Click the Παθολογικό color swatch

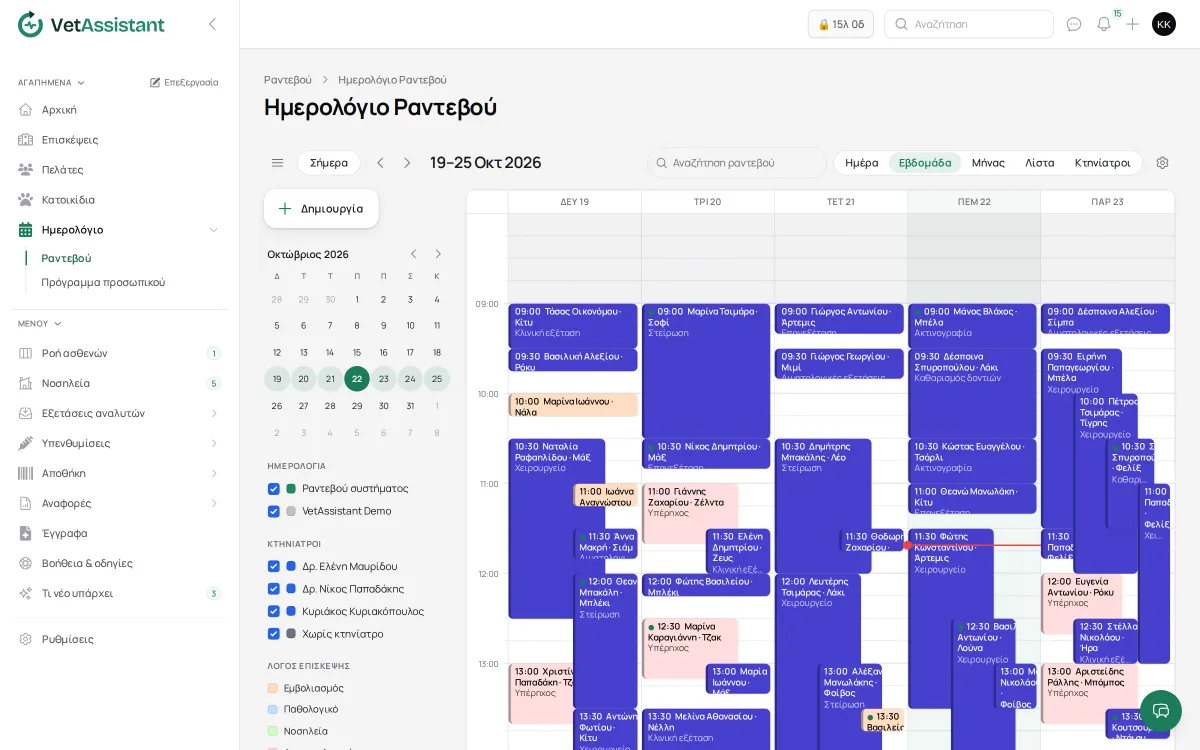point(273,709)
